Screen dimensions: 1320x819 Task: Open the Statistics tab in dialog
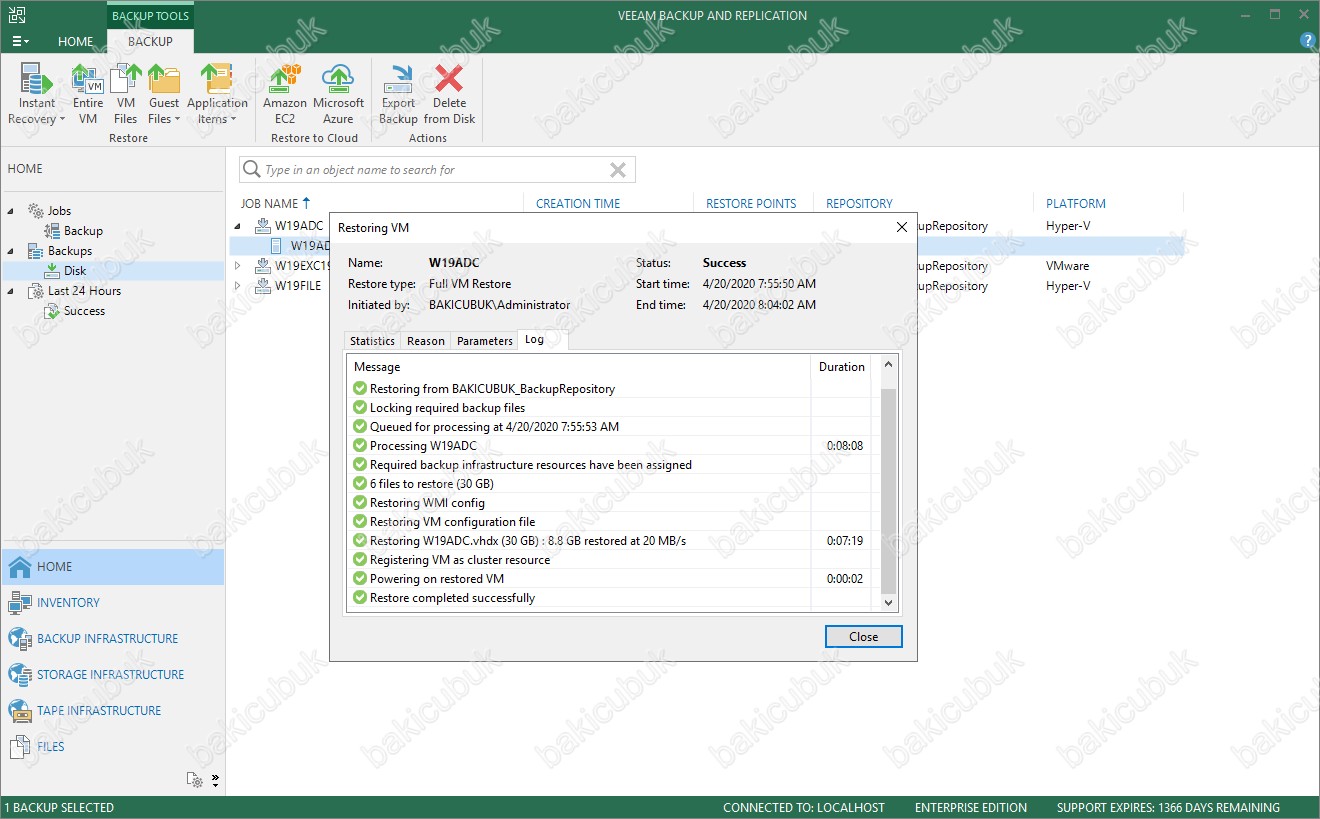(x=372, y=341)
